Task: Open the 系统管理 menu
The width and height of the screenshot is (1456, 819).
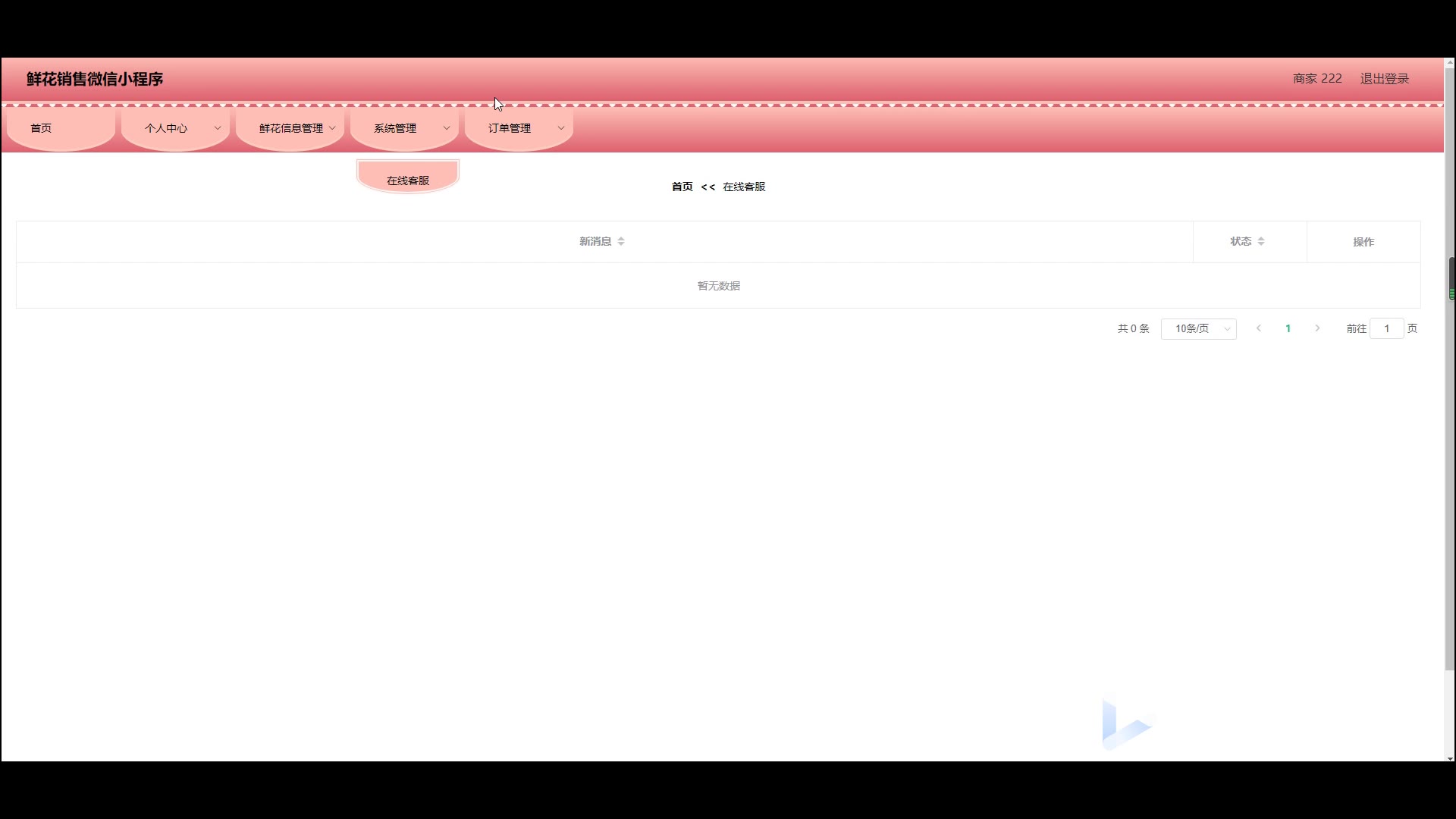Action: coord(395,128)
